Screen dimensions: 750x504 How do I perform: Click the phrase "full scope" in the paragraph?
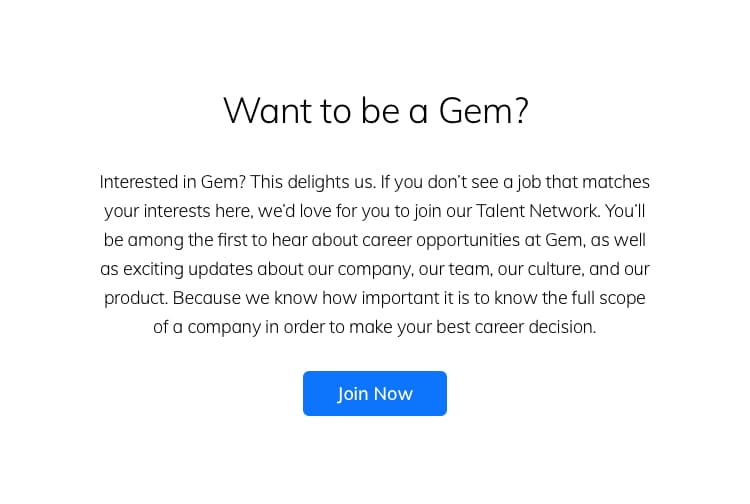(606, 298)
